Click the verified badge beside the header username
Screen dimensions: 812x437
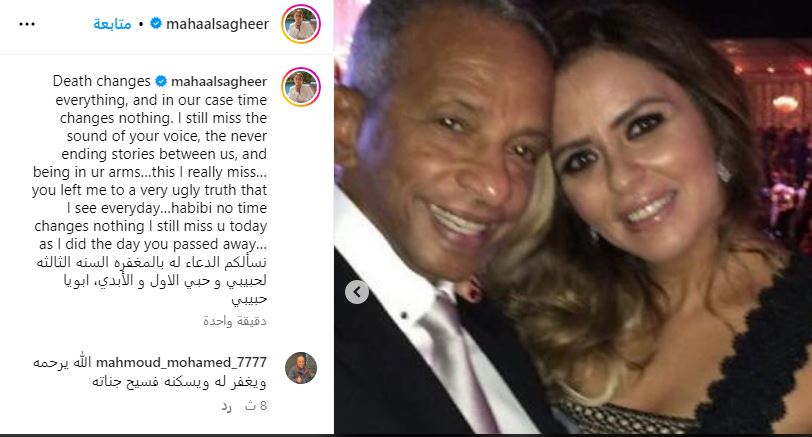coord(156,23)
